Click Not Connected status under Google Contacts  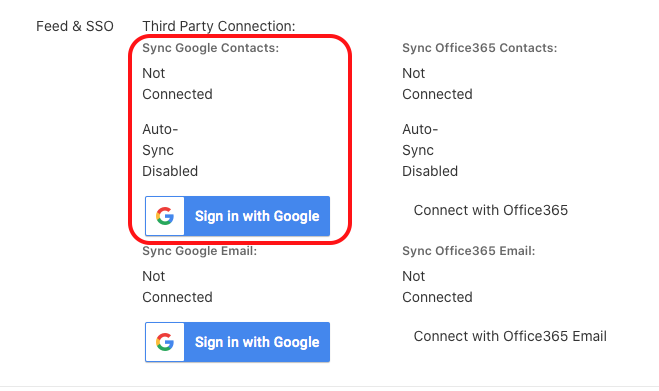coord(177,84)
